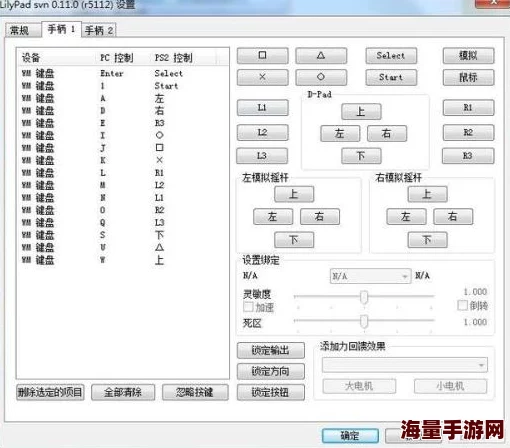This screenshot has height=448, width=510.
Task: Click the 鼠标 (Mouse) button
Action: tap(468, 77)
